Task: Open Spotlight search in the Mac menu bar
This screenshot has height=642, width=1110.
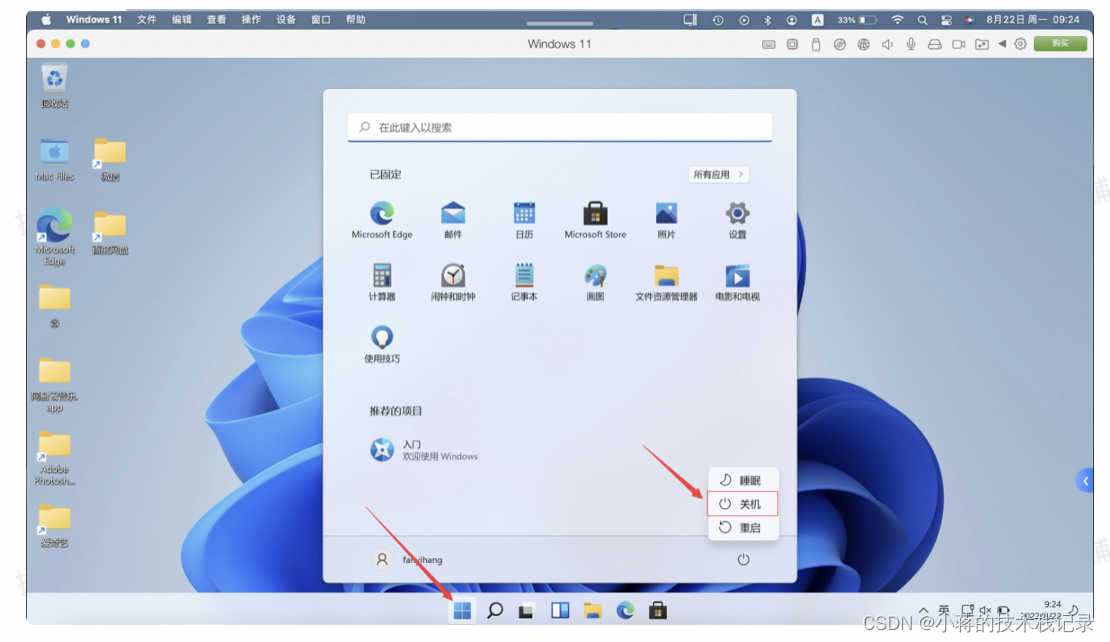Action: coord(922,20)
